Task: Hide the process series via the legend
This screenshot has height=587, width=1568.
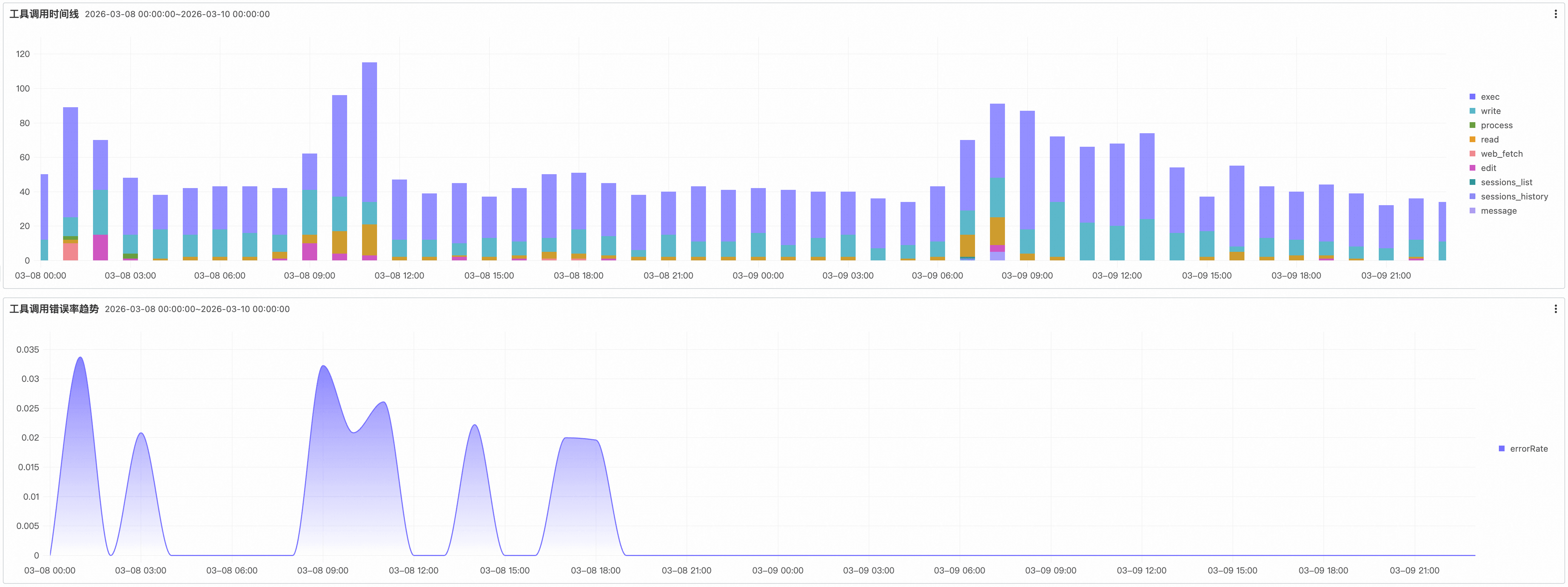Action: tap(1496, 125)
